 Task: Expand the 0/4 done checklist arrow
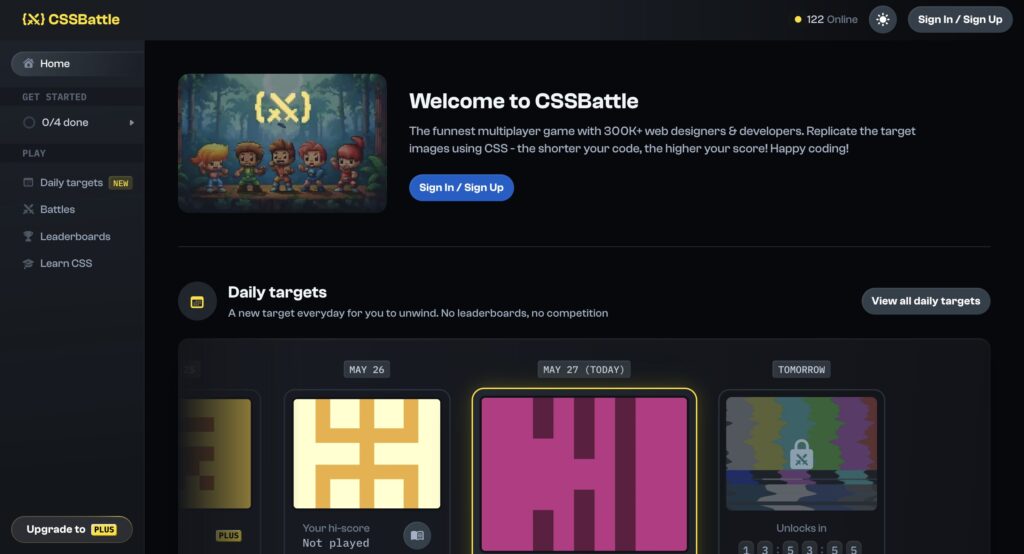pos(131,122)
